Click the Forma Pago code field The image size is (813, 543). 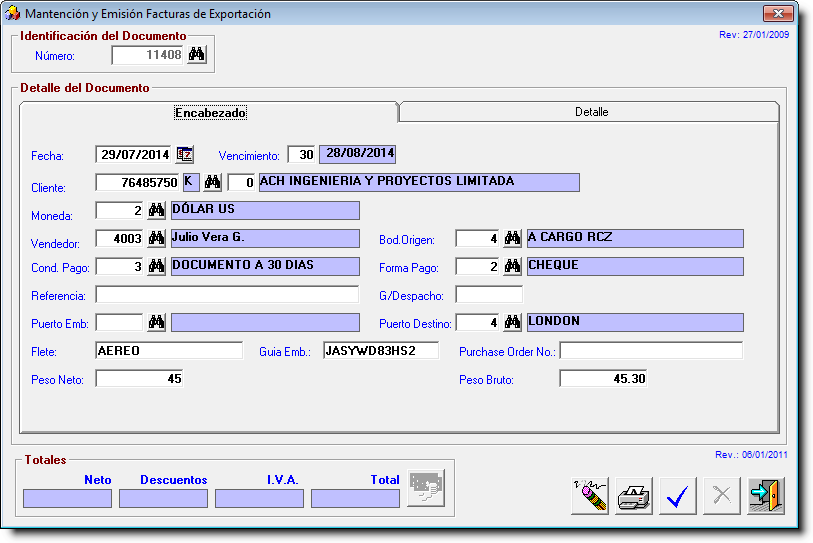[478, 267]
